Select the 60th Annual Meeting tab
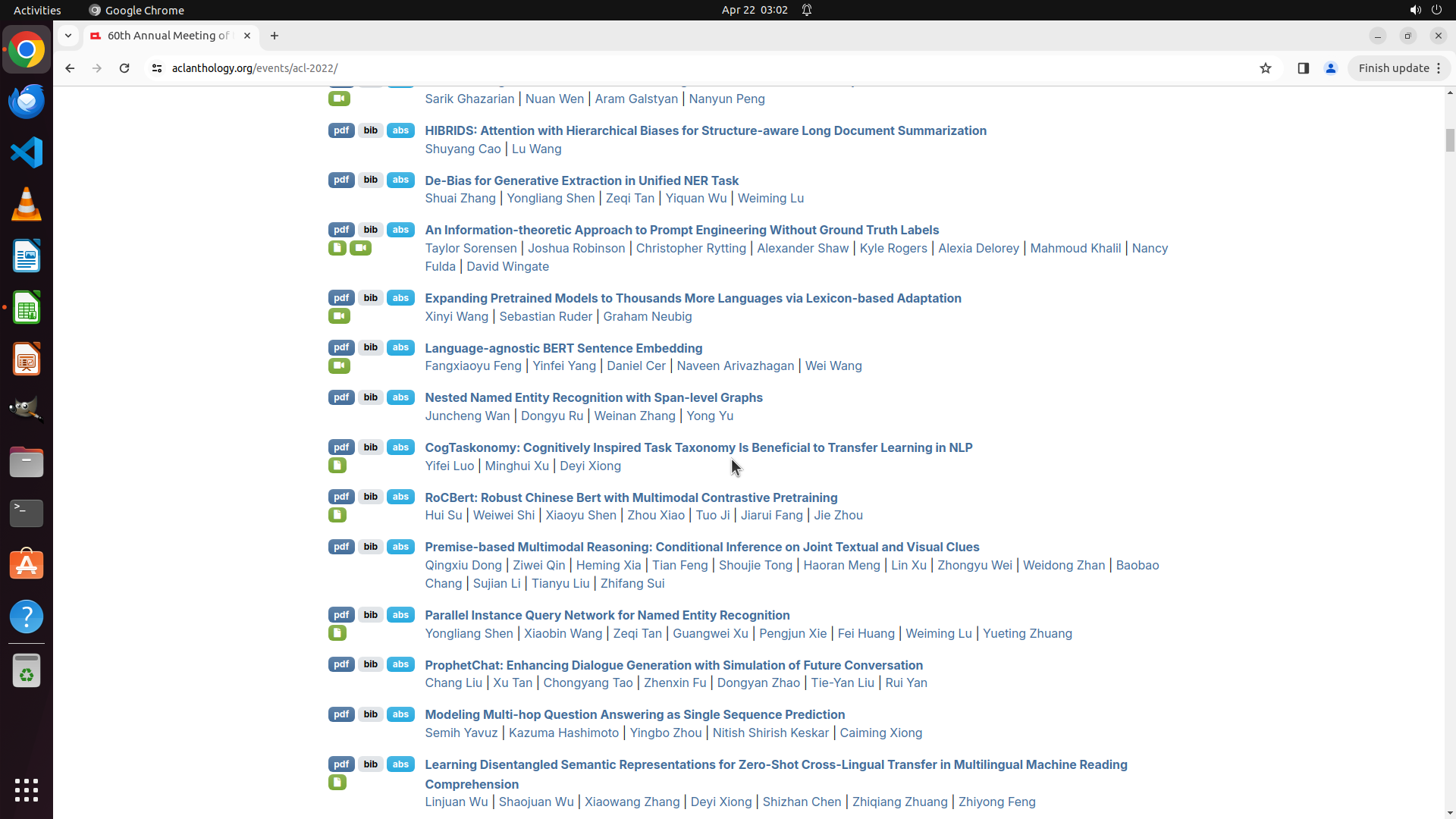The width and height of the screenshot is (1456, 819). 168,36
